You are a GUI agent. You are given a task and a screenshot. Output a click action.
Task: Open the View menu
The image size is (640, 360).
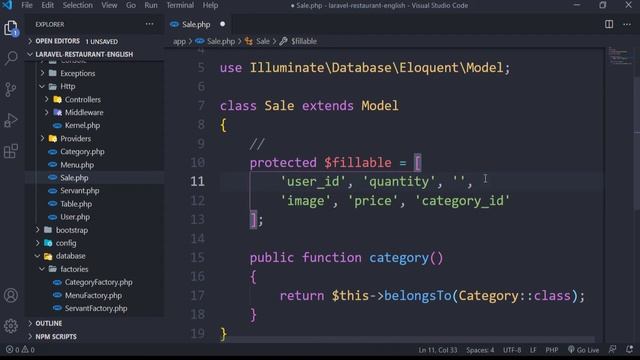point(109,5)
